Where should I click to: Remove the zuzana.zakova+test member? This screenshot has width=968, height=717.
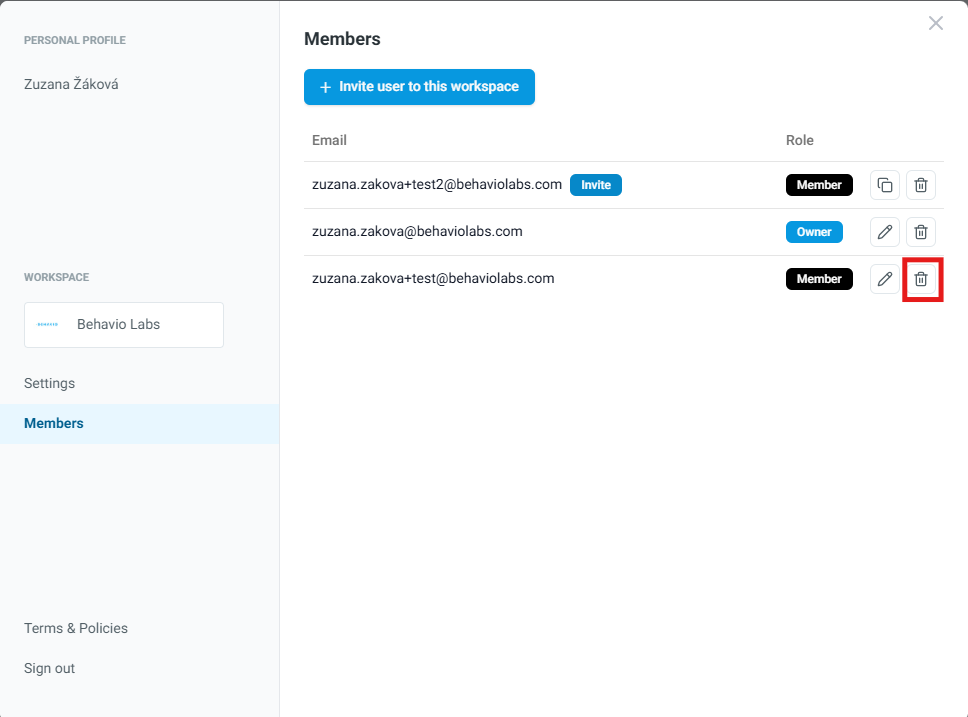[x=921, y=279]
